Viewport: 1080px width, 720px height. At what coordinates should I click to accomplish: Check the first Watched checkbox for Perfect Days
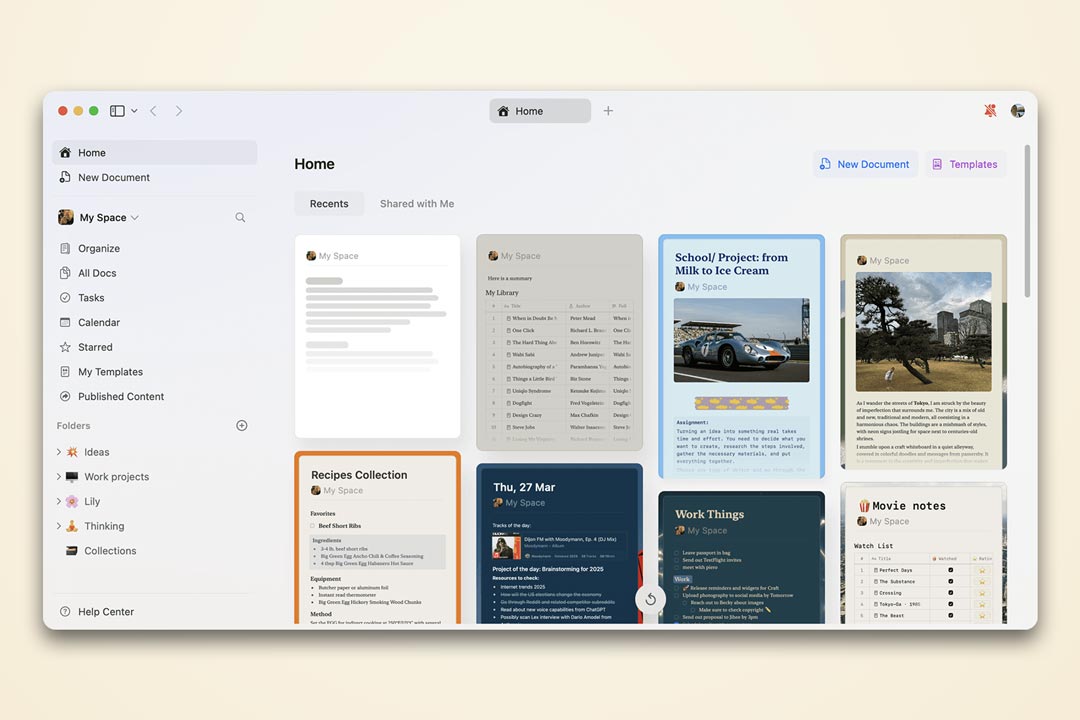(x=950, y=570)
